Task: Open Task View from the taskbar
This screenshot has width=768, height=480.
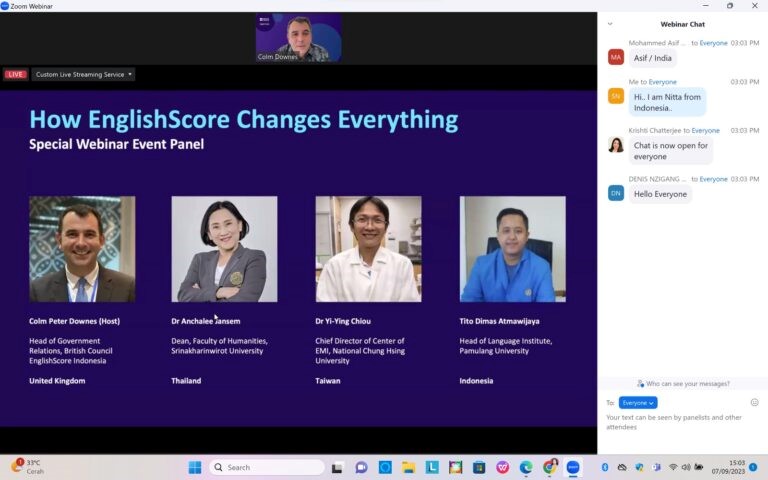Action: tap(337, 467)
